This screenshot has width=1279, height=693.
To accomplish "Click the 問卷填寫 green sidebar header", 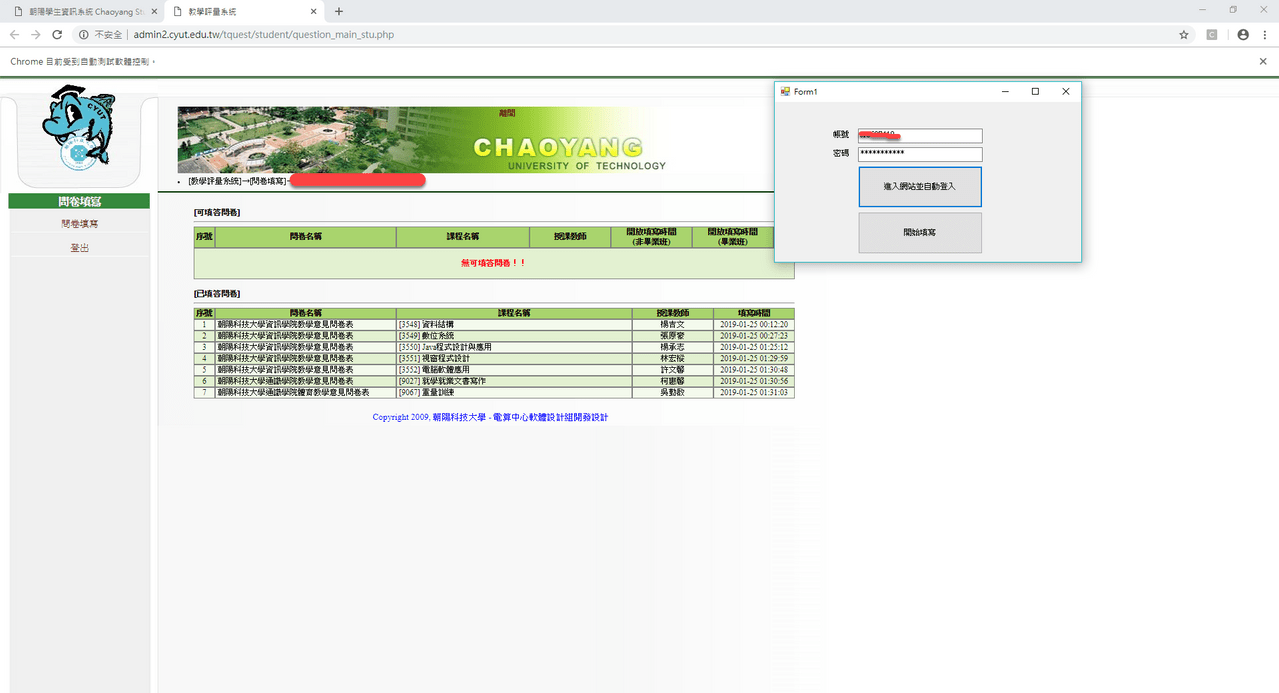I will point(79,201).
